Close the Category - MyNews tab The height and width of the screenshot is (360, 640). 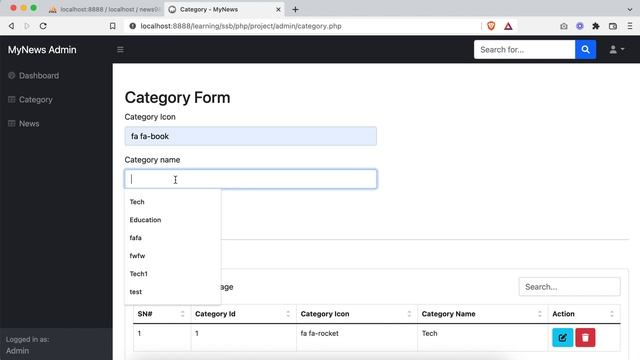[x=278, y=9]
